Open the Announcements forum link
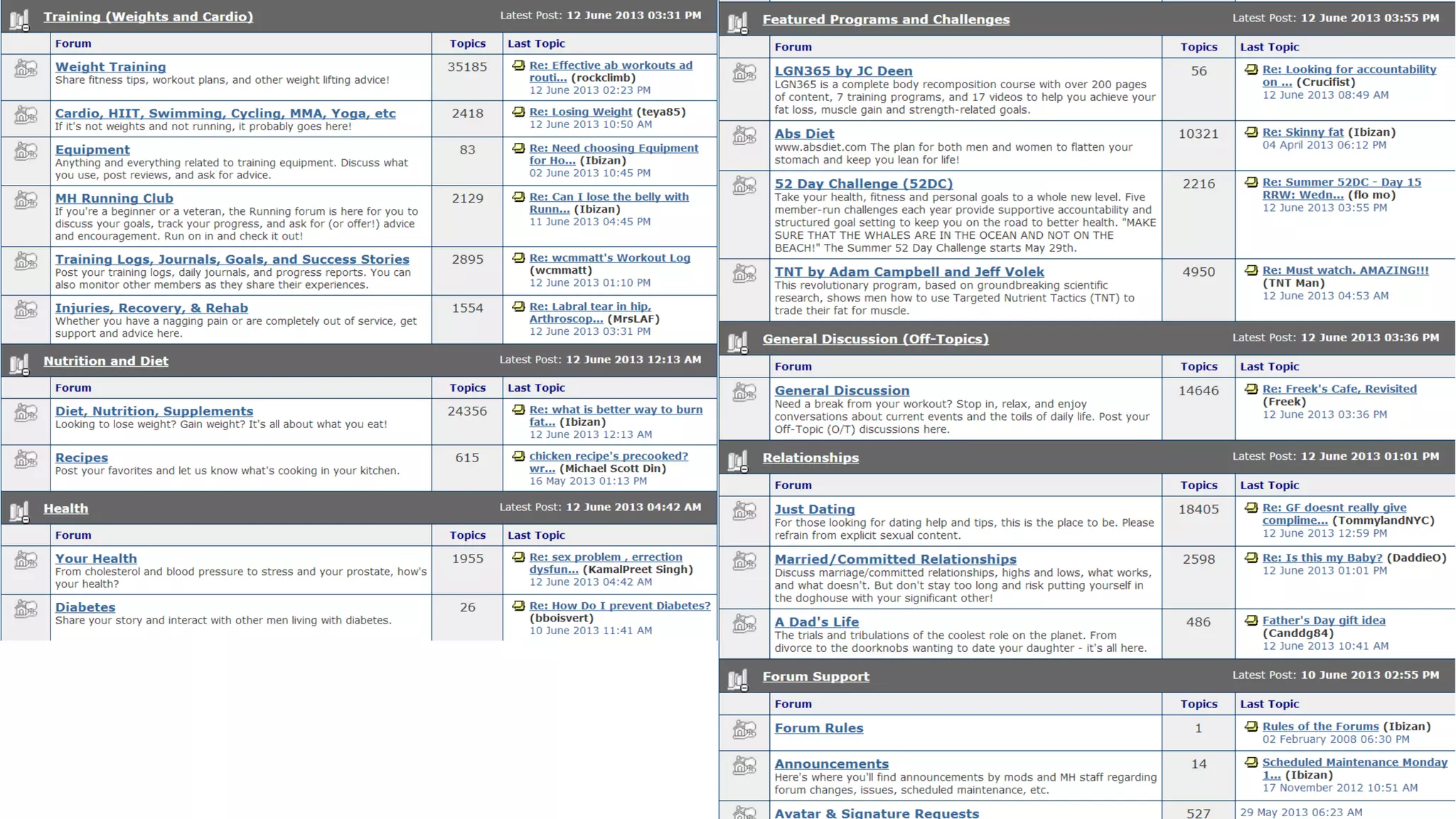 831,764
